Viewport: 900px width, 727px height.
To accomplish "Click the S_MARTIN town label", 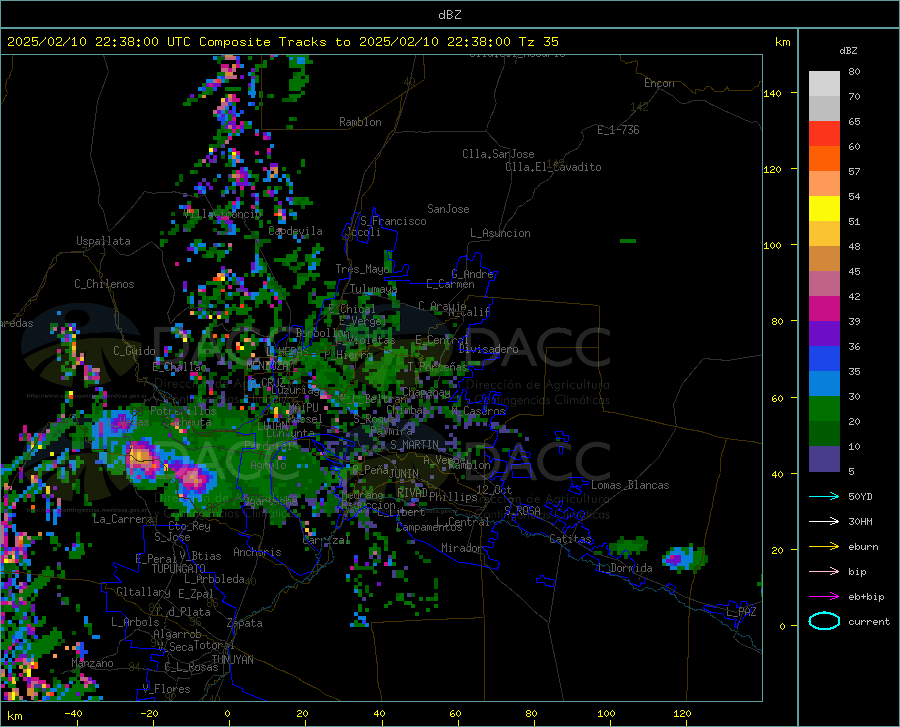I will tap(414, 444).
